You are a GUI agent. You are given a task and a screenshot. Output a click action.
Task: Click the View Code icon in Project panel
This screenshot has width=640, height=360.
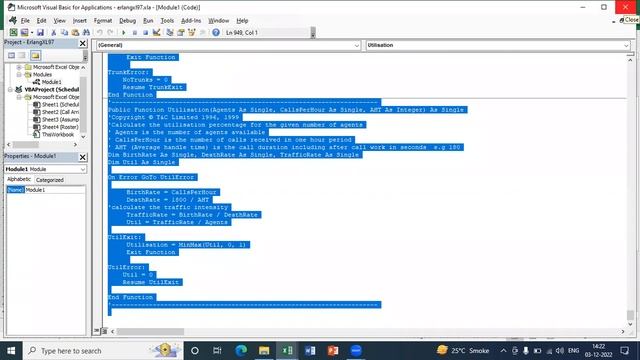pyautogui.click(x=11, y=56)
